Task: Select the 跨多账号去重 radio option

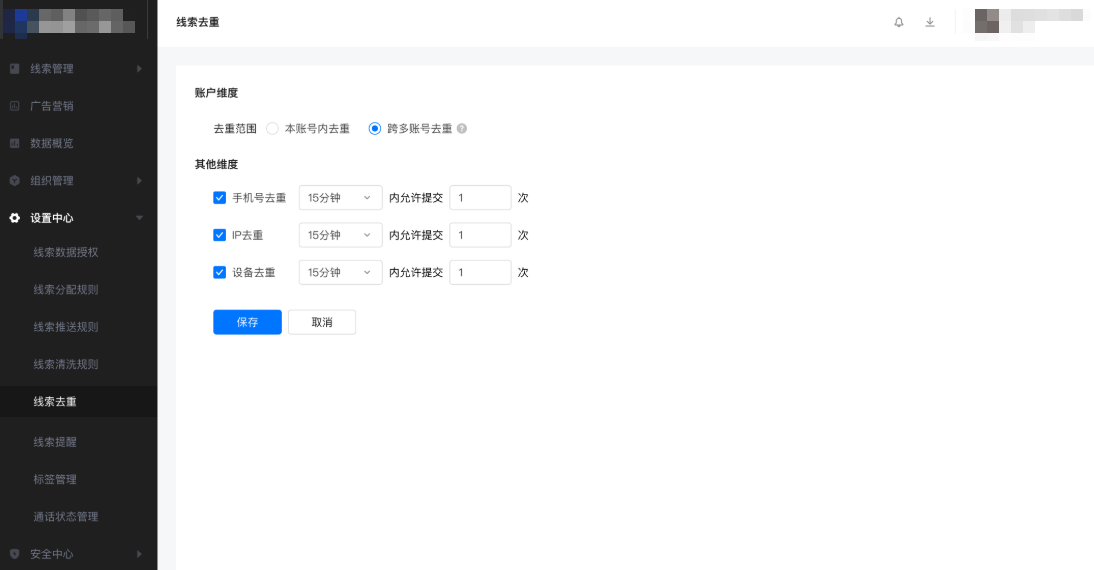Action: (x=375, y=128)
